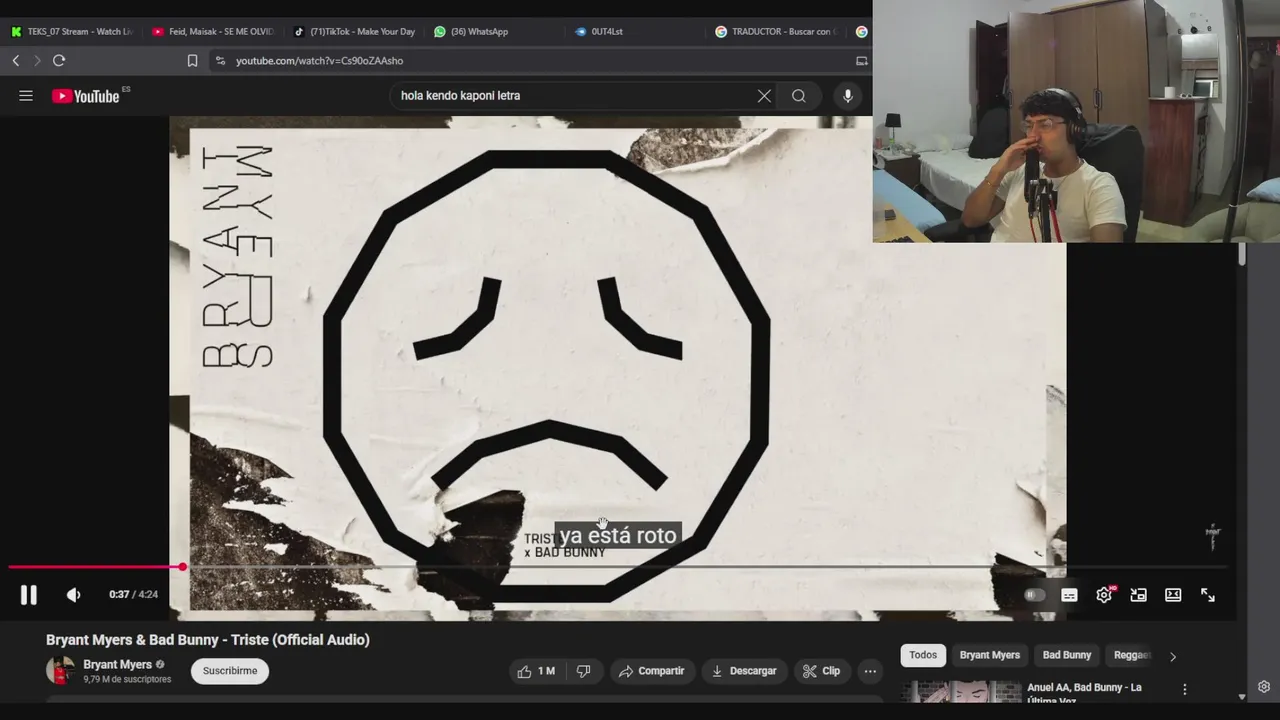The height and width of the screenshot is (720, 1280).
Task: Create a Clip with scissors button
Action: (820, 671)
